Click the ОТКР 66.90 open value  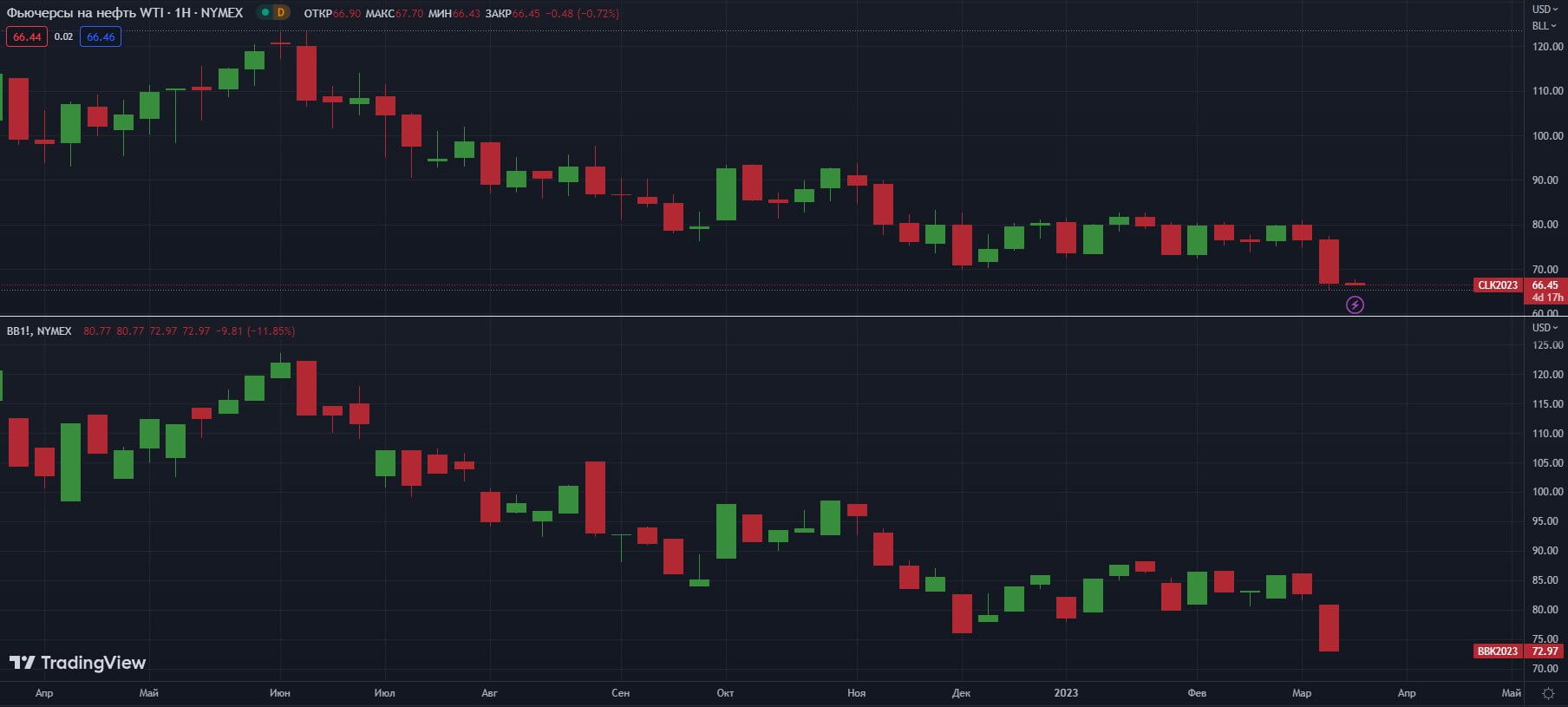tap(332, 14)
